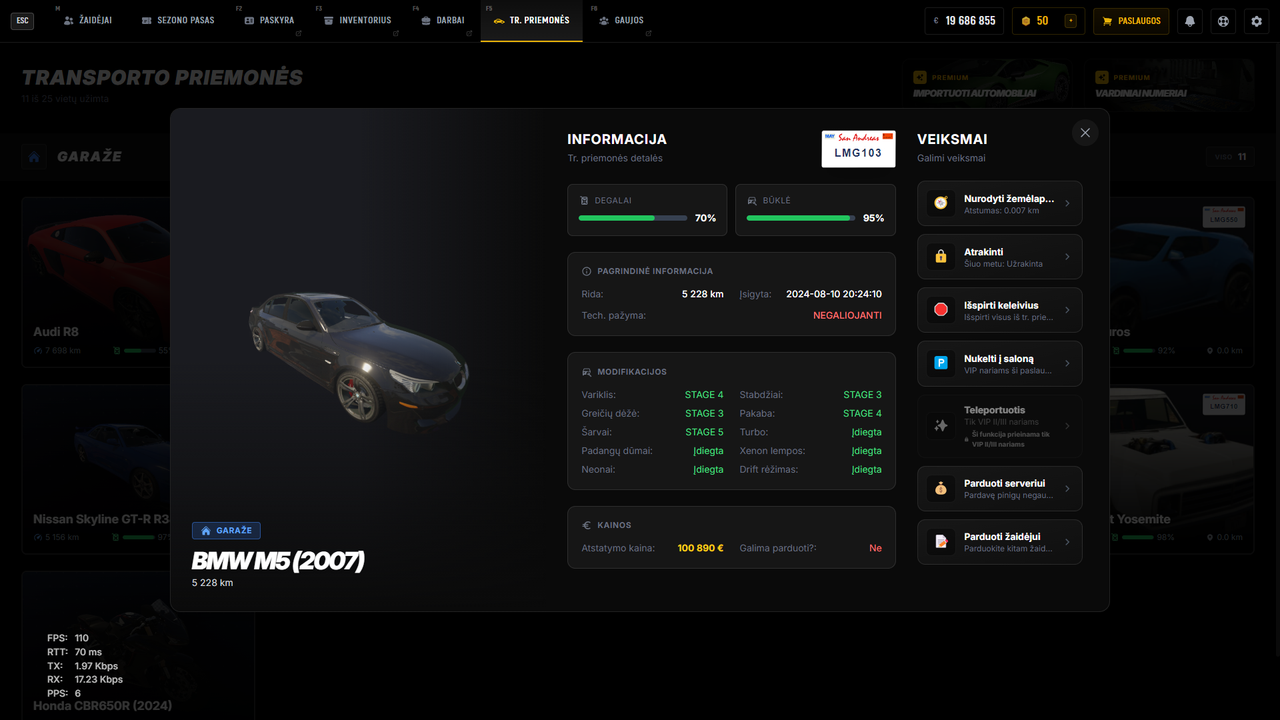The width and height of the screenshot is (1280, 720).
Task: Select the Yosemite vehicle card in the background
Action: pyautogui.click(x=1182, y=469)
